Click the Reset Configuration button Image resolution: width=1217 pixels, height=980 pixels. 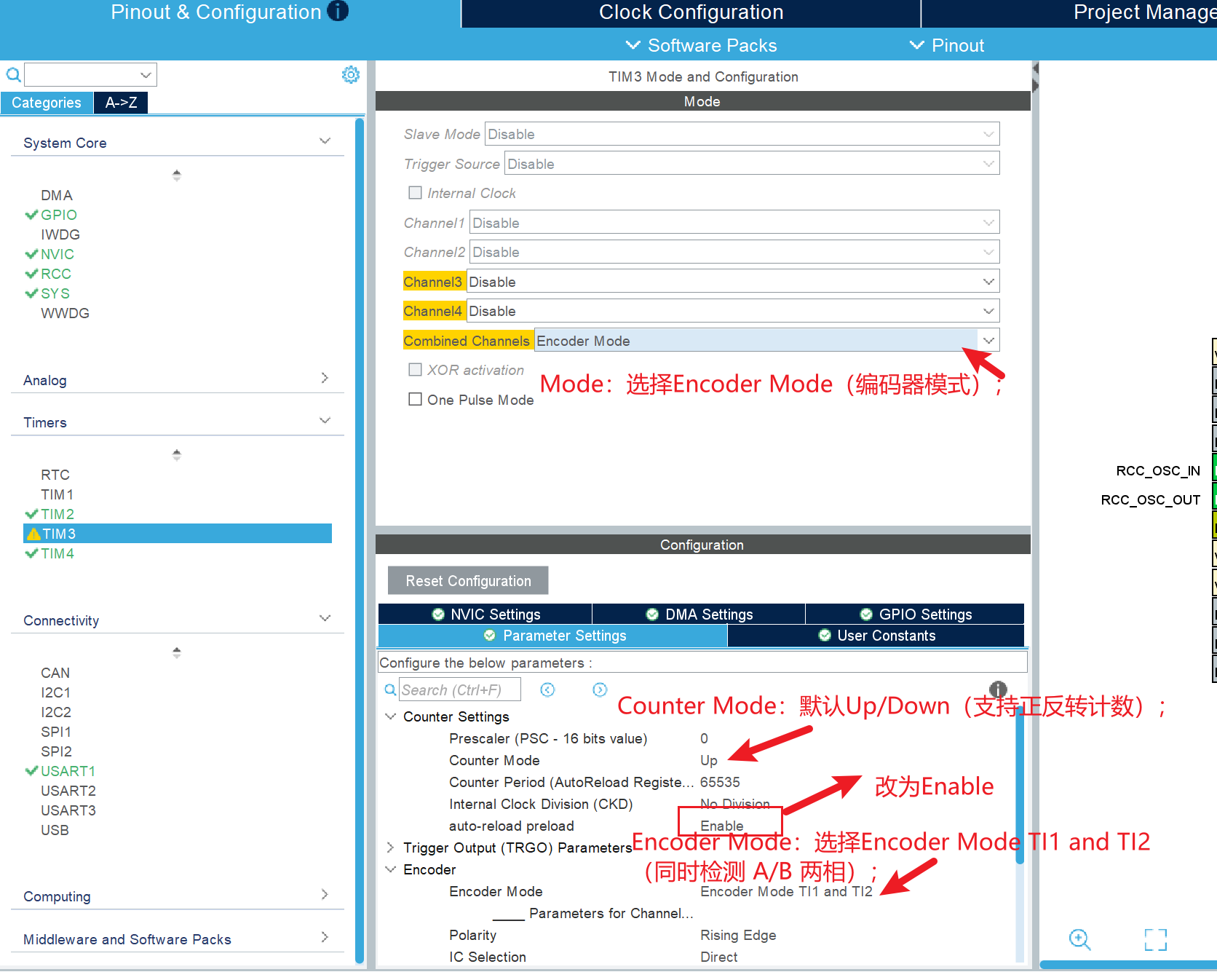point(468,580)
